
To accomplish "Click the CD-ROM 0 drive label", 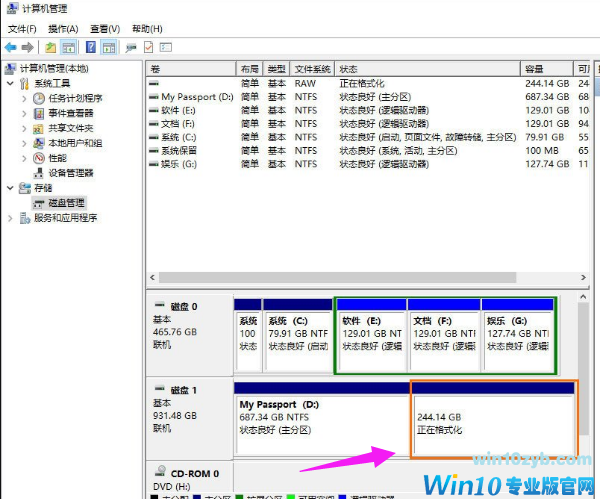I will (194, 473).
